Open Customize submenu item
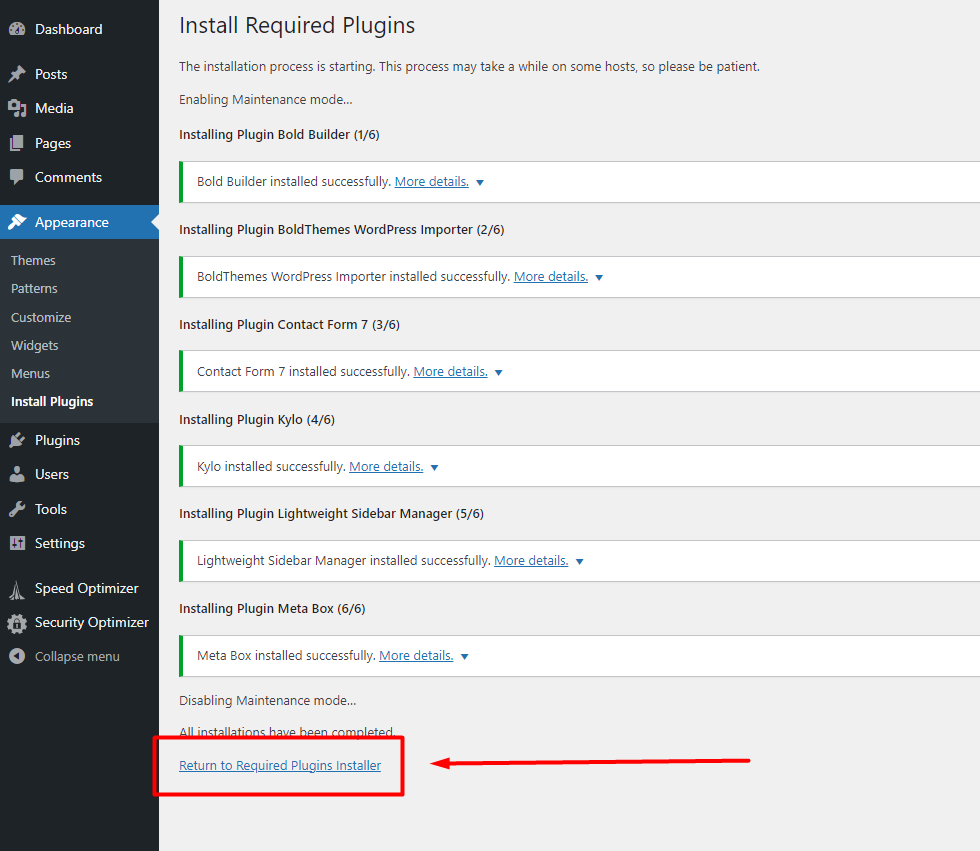 pyautogui.click(x=41, y=317)
